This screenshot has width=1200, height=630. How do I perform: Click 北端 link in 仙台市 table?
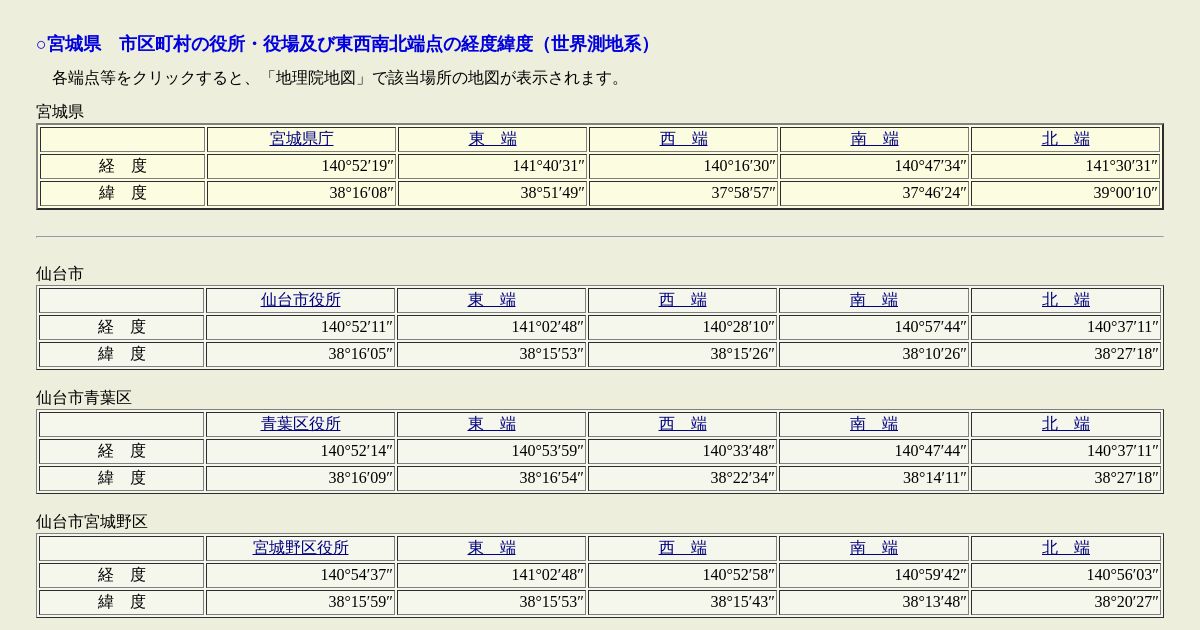point(1066,300)
